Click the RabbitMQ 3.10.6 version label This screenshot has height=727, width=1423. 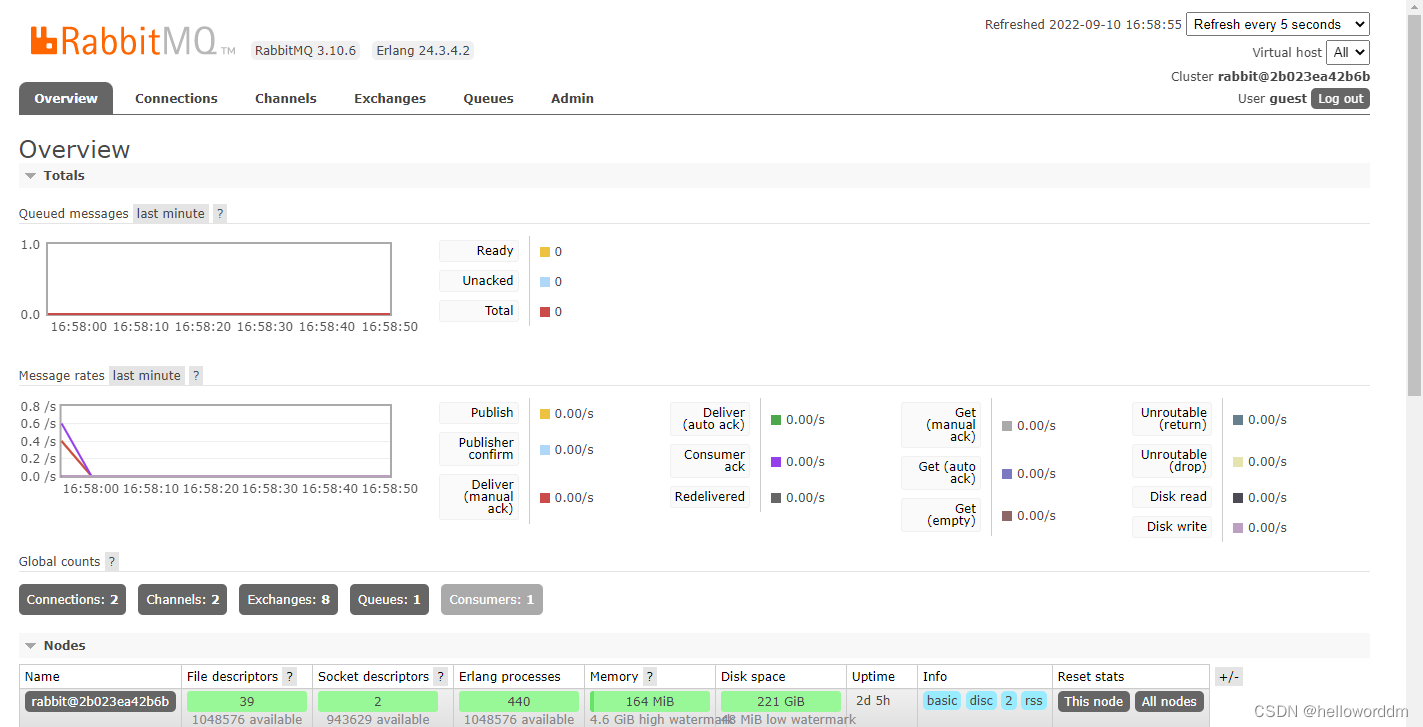pyautogui.click(x=305, y=50)
